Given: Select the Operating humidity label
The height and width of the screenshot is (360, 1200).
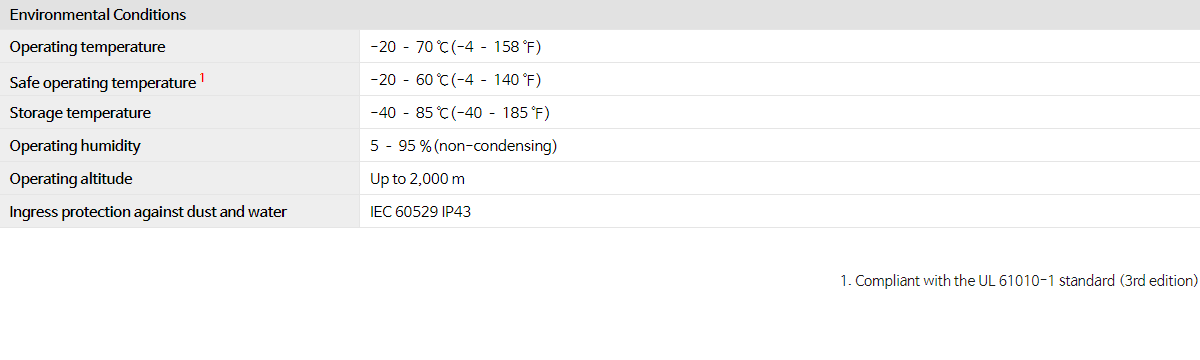Looking at the screenshot, I should (x=75, y=146).
